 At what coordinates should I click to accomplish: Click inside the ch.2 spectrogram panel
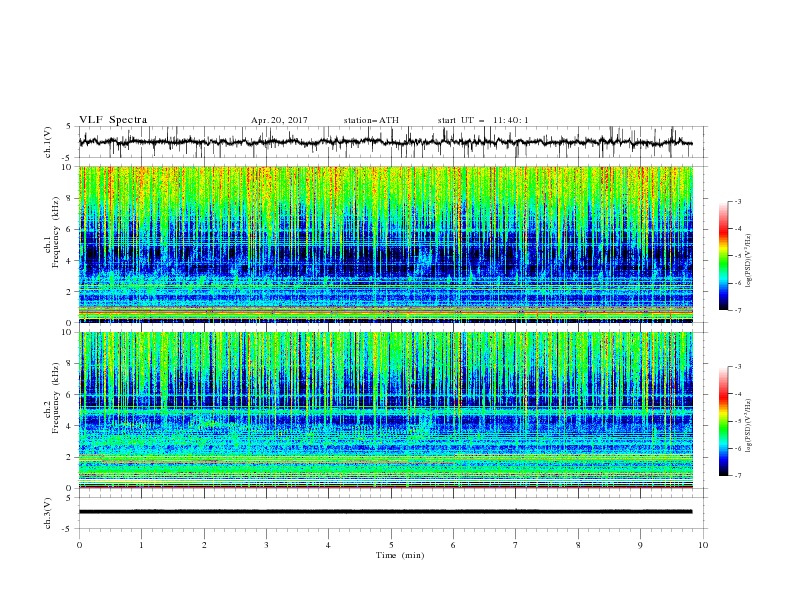(x=386, y=410)
